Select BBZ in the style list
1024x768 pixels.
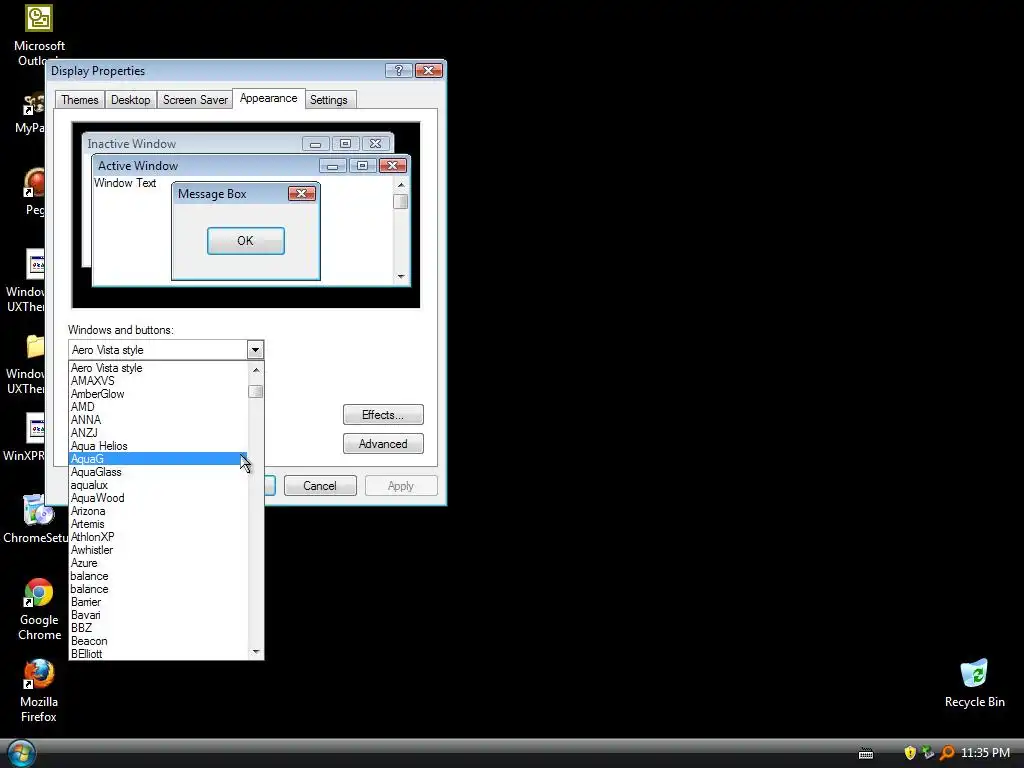tap(158, 628)
